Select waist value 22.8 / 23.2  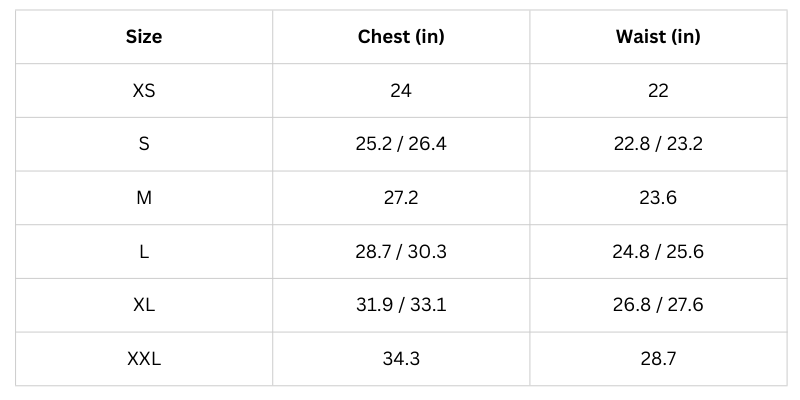pyautogui.click(x=658, y=144)
